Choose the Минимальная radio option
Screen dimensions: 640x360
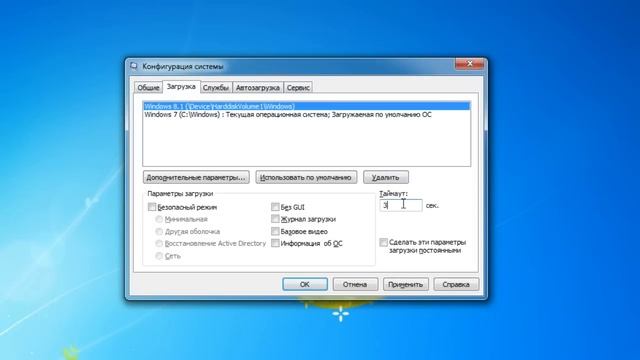(x=159, y=219)
